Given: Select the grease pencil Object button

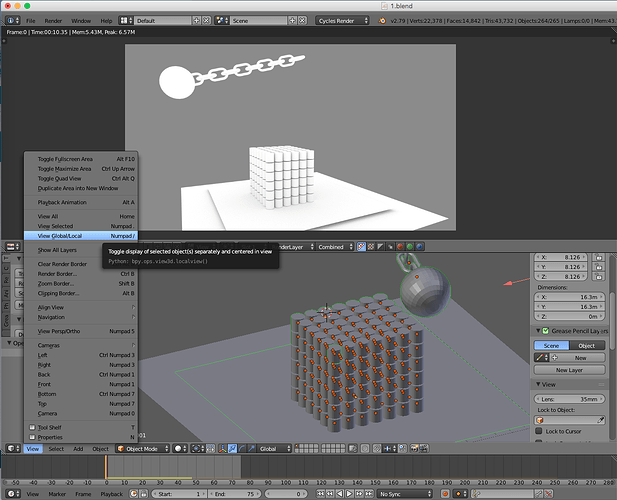Looking at the screenshot, I should click(587, 345).
